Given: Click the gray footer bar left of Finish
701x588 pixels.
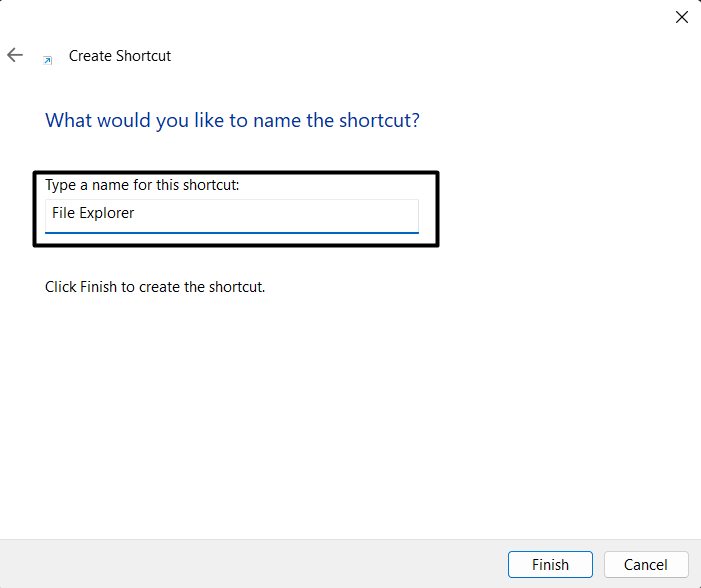Looking at the screenshot, I should click(250, 565).
